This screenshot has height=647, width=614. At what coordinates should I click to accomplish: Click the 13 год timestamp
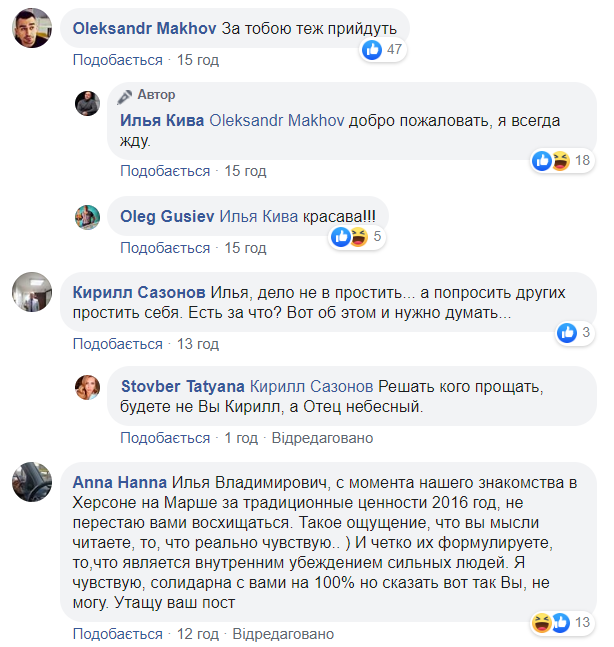(x=196, y=344)
